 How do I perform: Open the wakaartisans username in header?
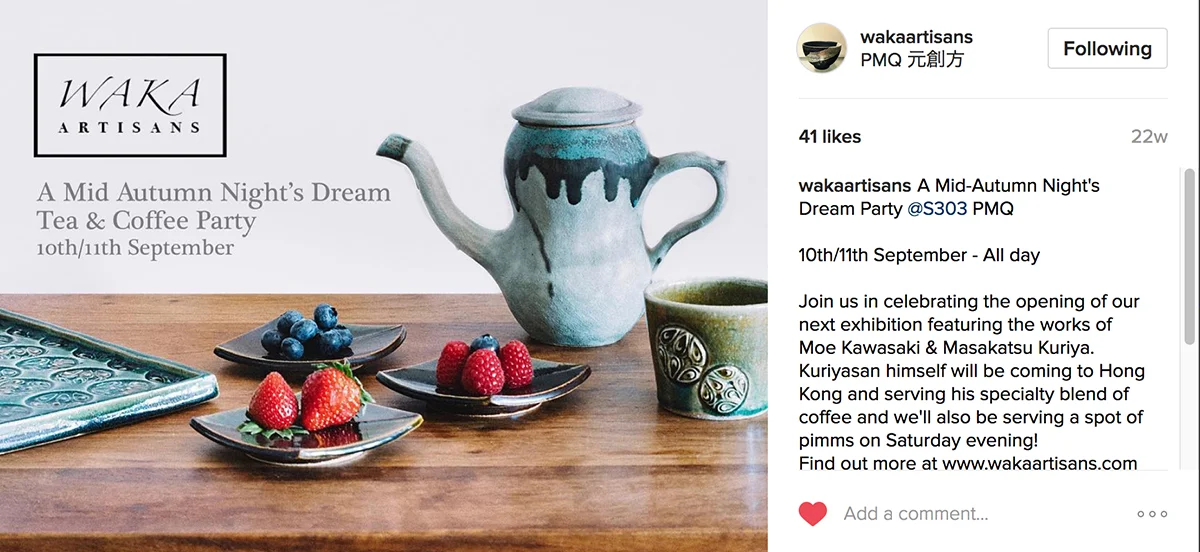[x=916, y=37]
